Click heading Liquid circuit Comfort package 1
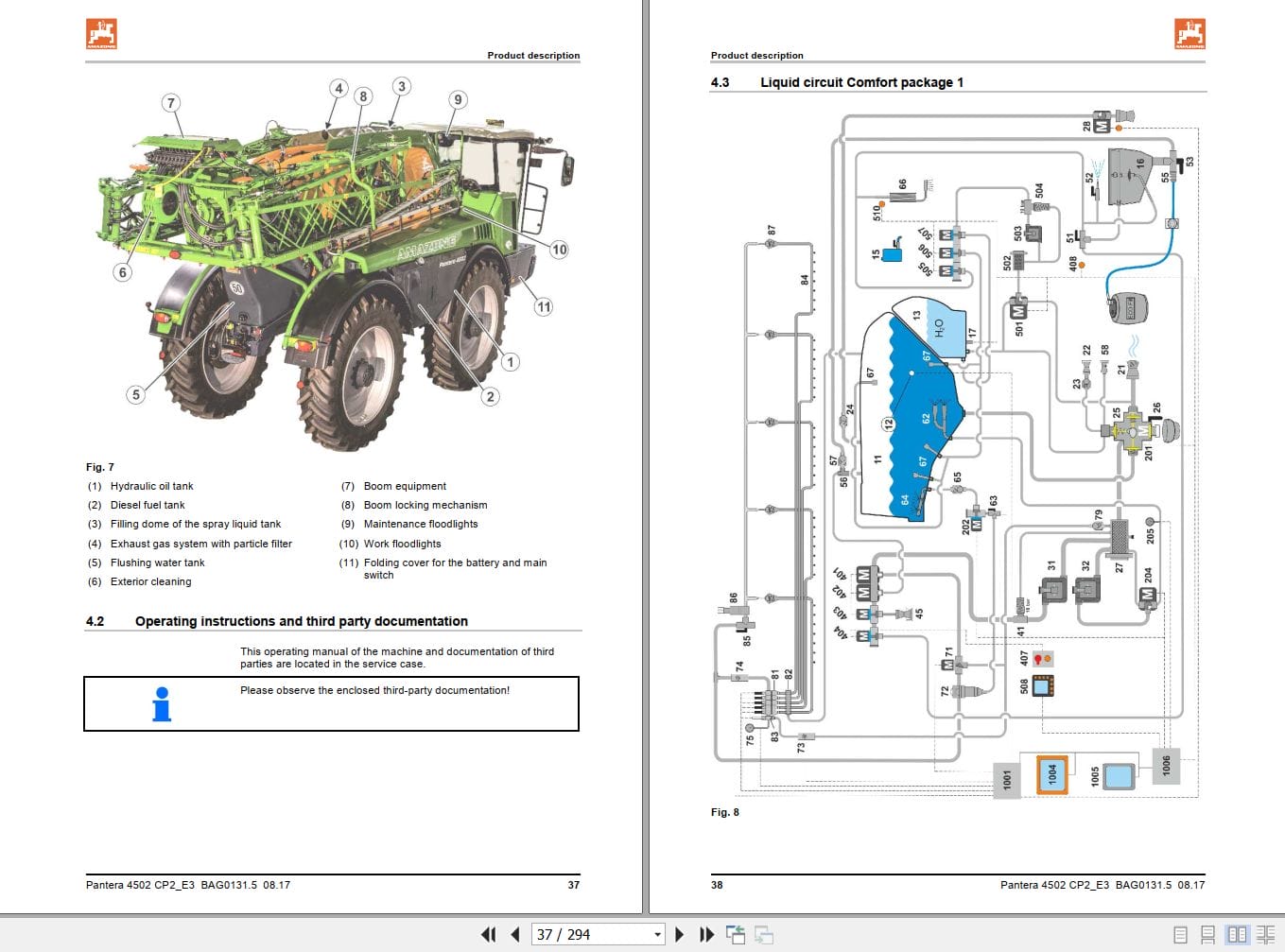The width and height of the screenshot is (1285, 952). [x=860, y=82]
